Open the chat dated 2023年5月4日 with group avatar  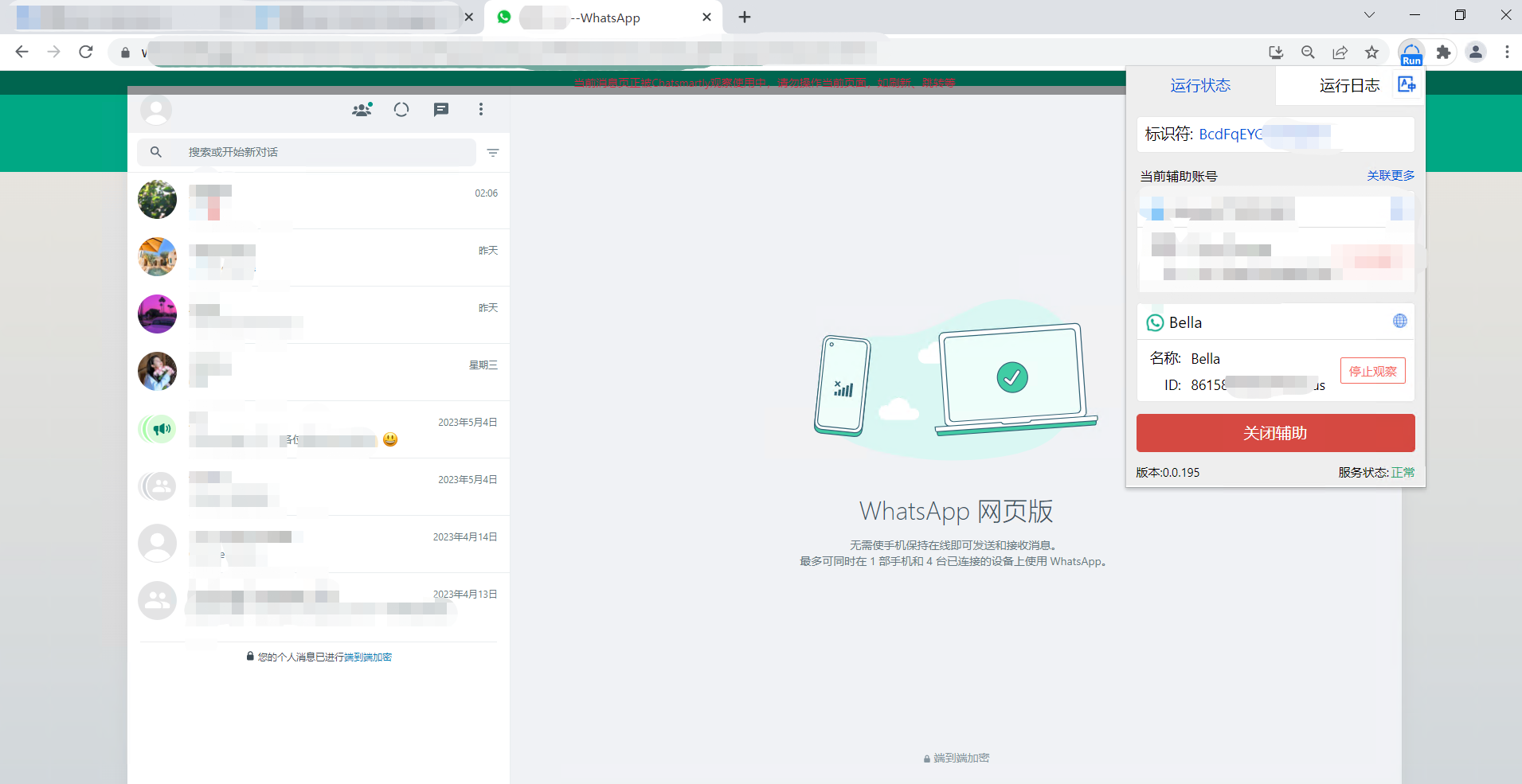pos(319,486)
